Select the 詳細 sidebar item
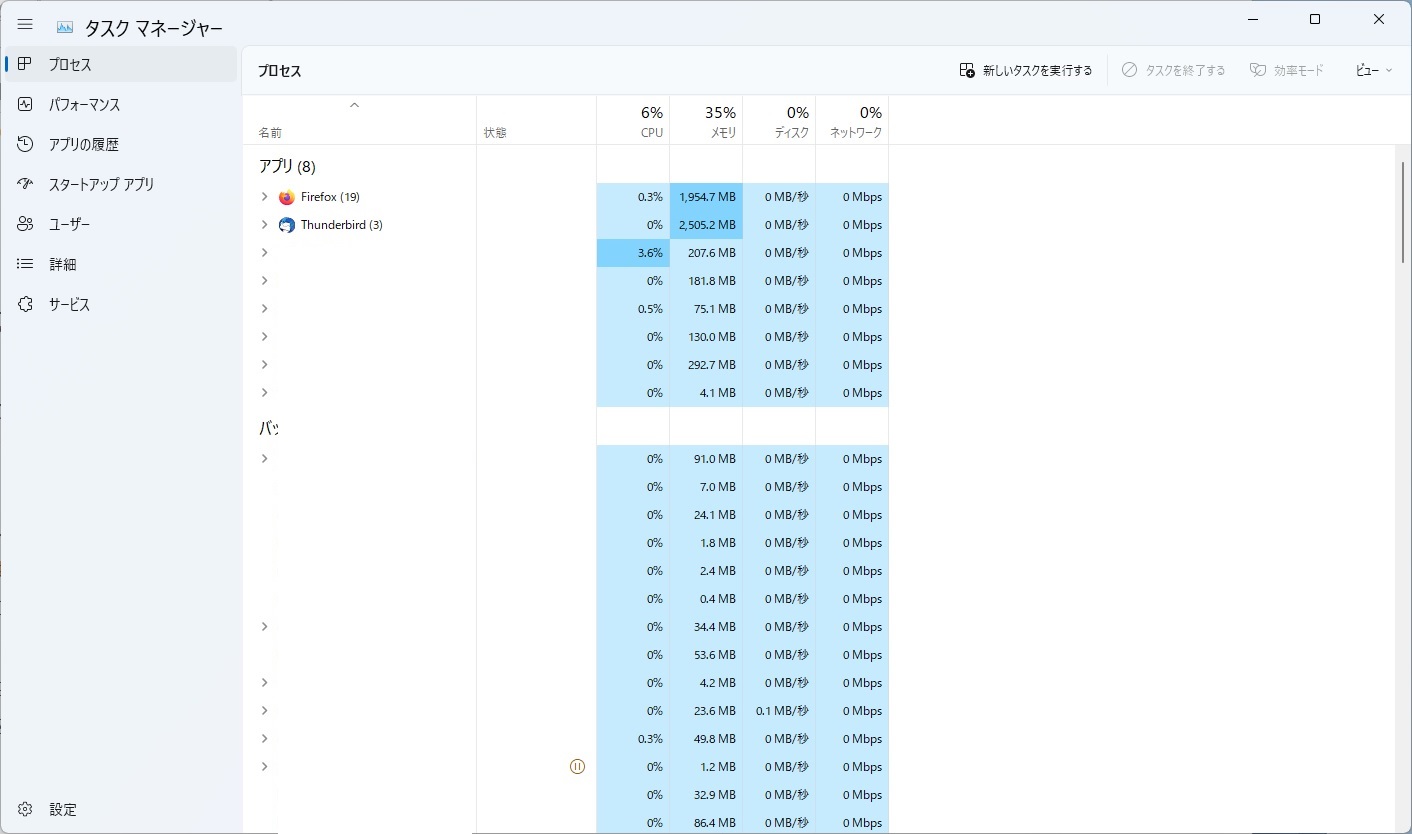This screenshot has height=834, width=1412. [x=62, y=265]
